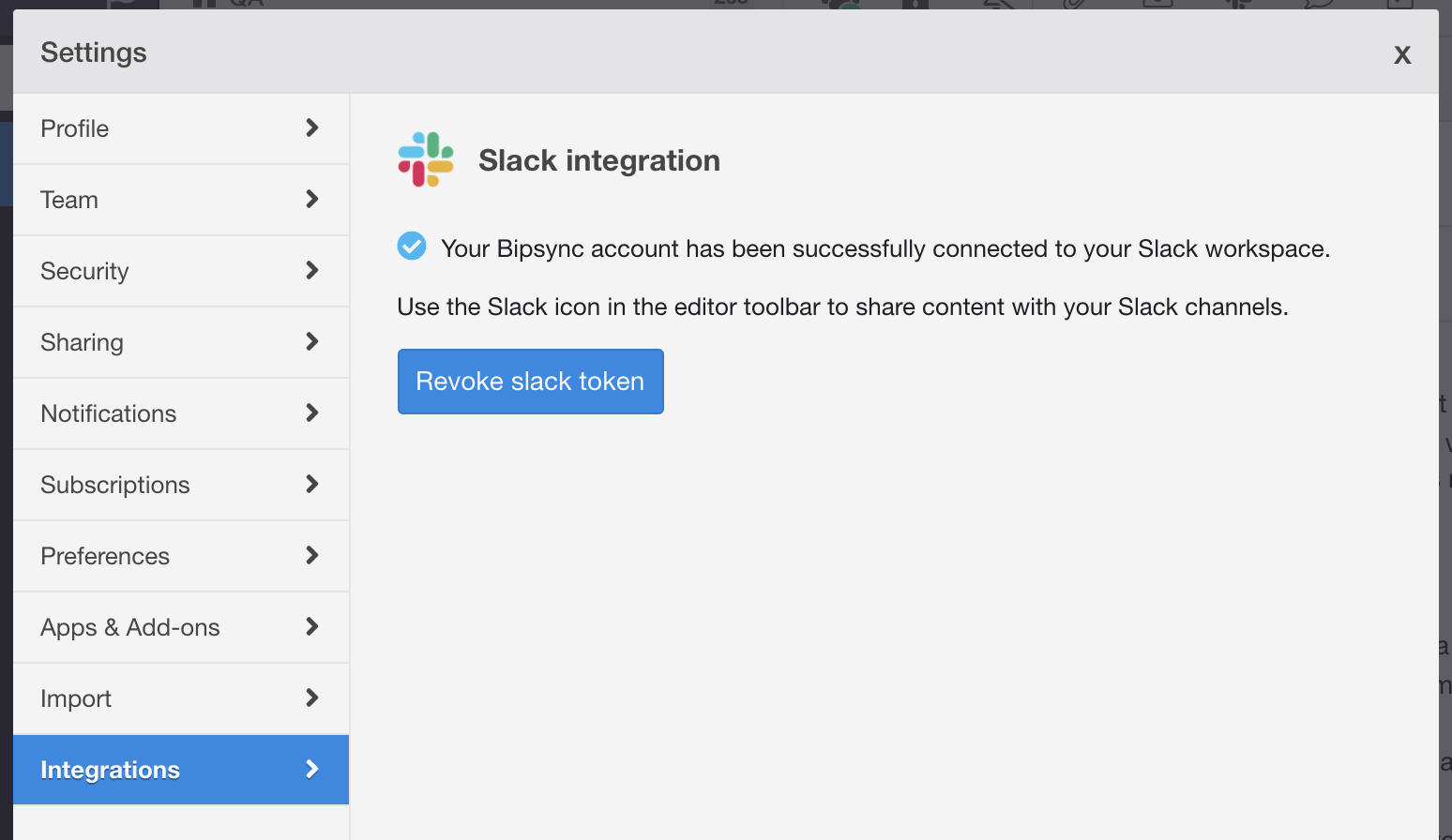Click the Slack logo icon
The height and width of the screenshot is (840, 1452).
(426, 159)
